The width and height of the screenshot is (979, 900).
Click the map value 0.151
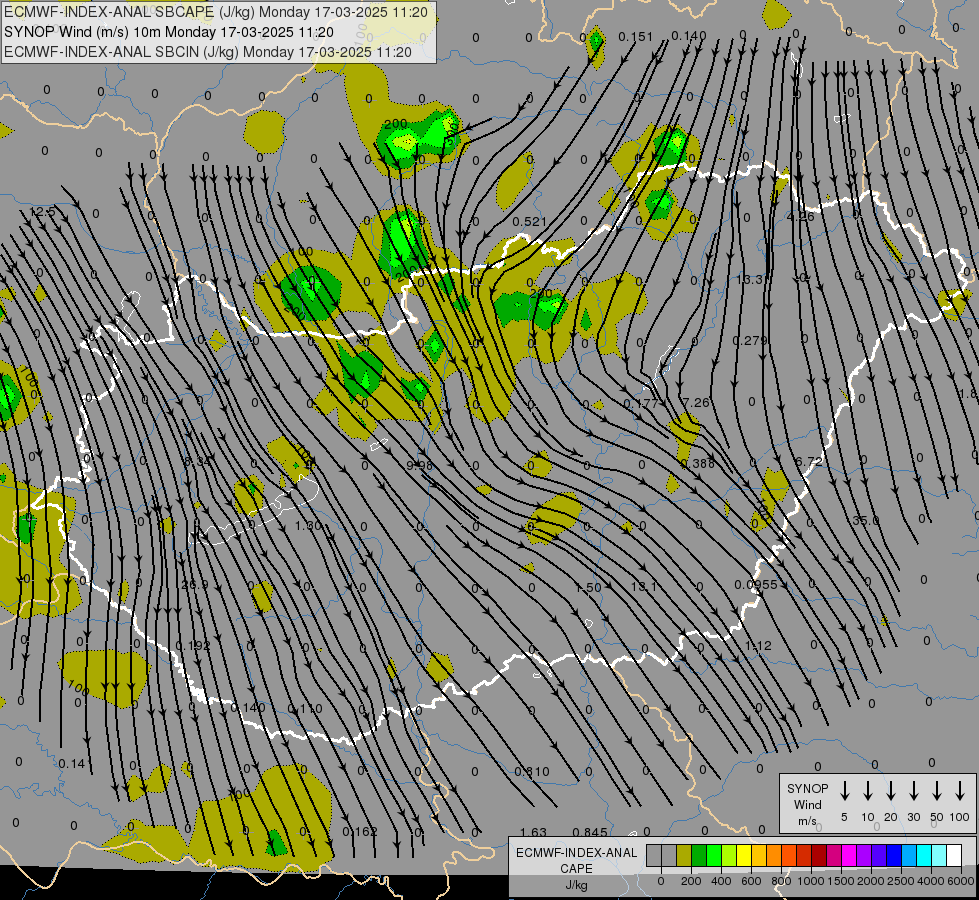tap(636, 37)
